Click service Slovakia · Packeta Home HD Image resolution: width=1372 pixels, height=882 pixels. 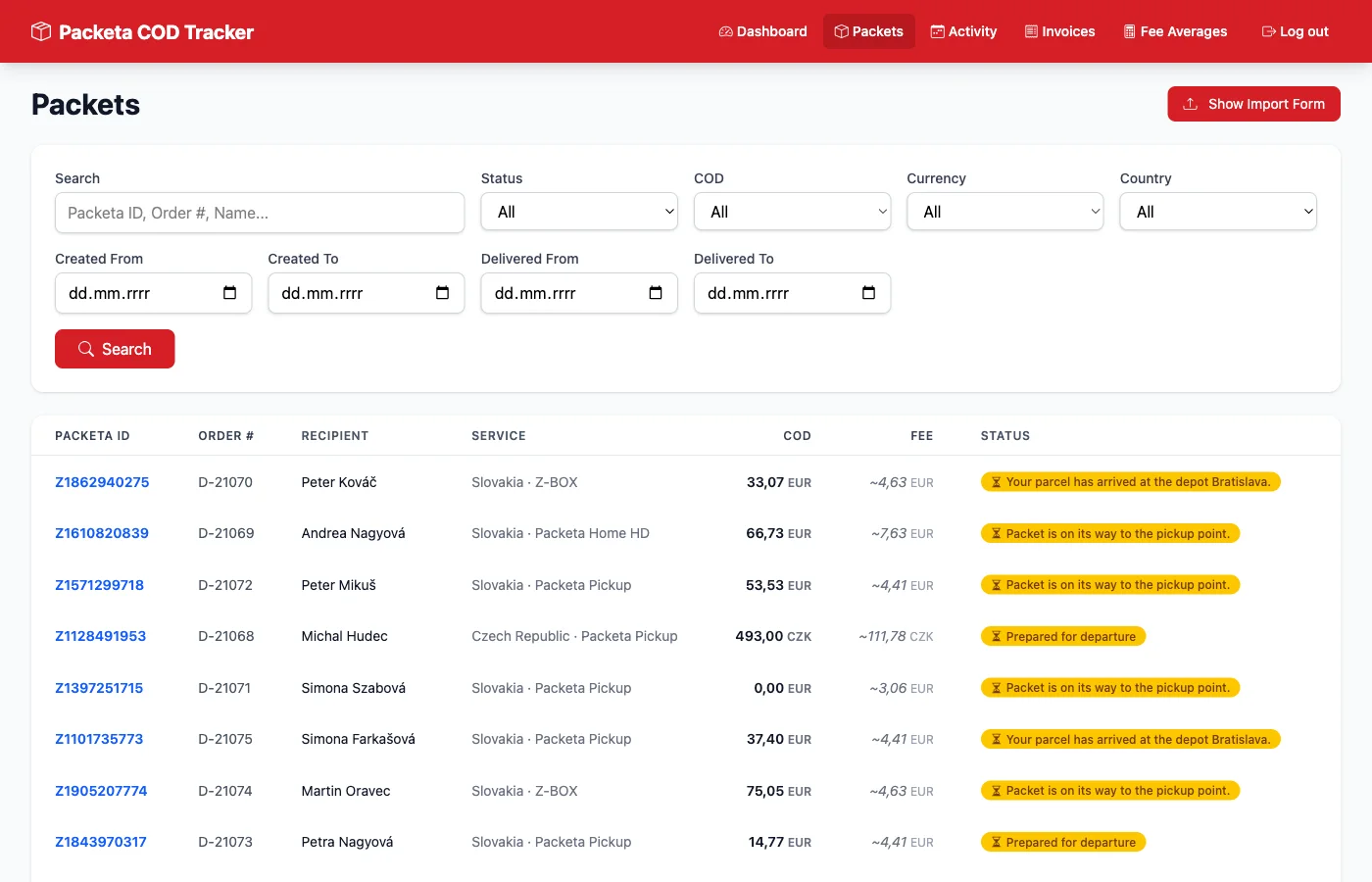pyautogui.click(x=561, y=533)
